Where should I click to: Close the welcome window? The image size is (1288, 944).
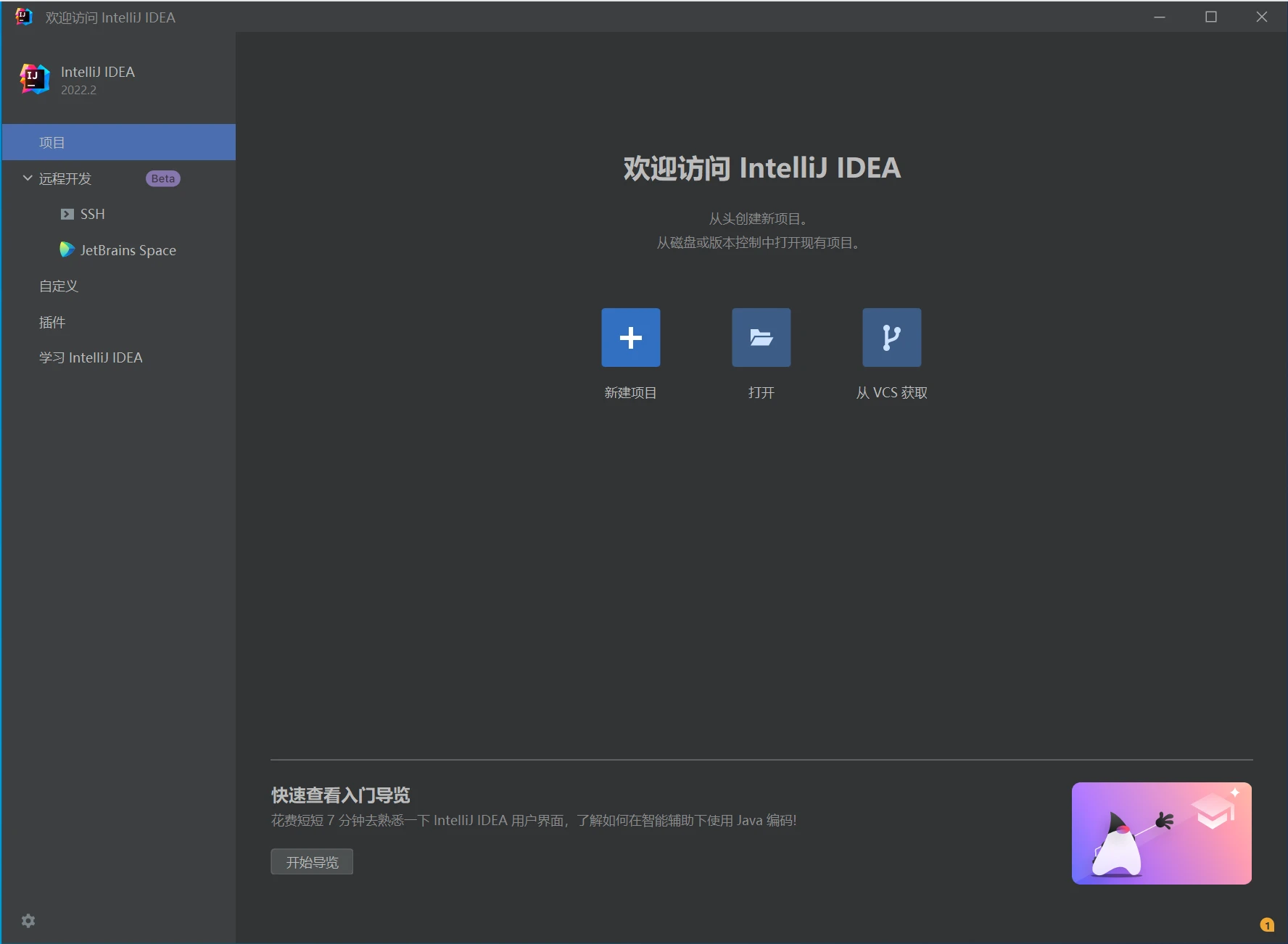pyautogui.click(x=1261, y=17)
